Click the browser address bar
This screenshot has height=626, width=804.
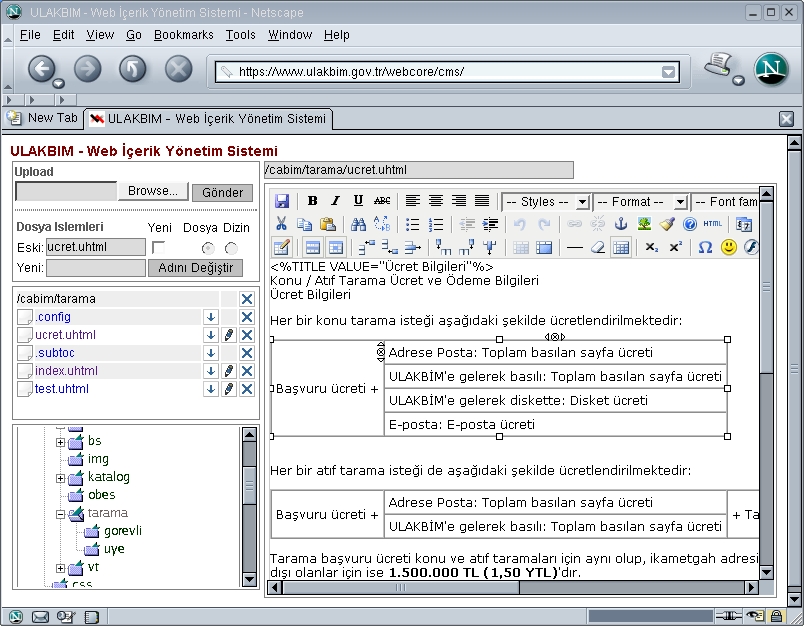tap(447, 72)
